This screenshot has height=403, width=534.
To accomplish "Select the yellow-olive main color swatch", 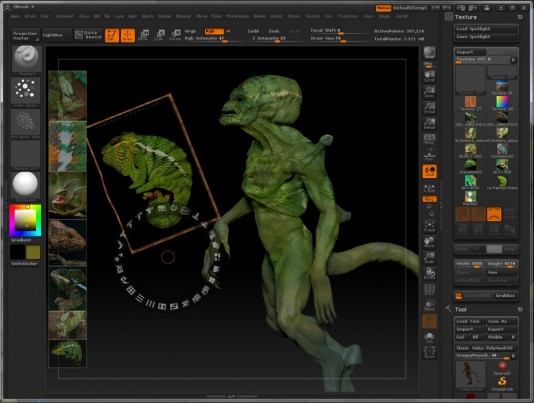I will 33,252.
